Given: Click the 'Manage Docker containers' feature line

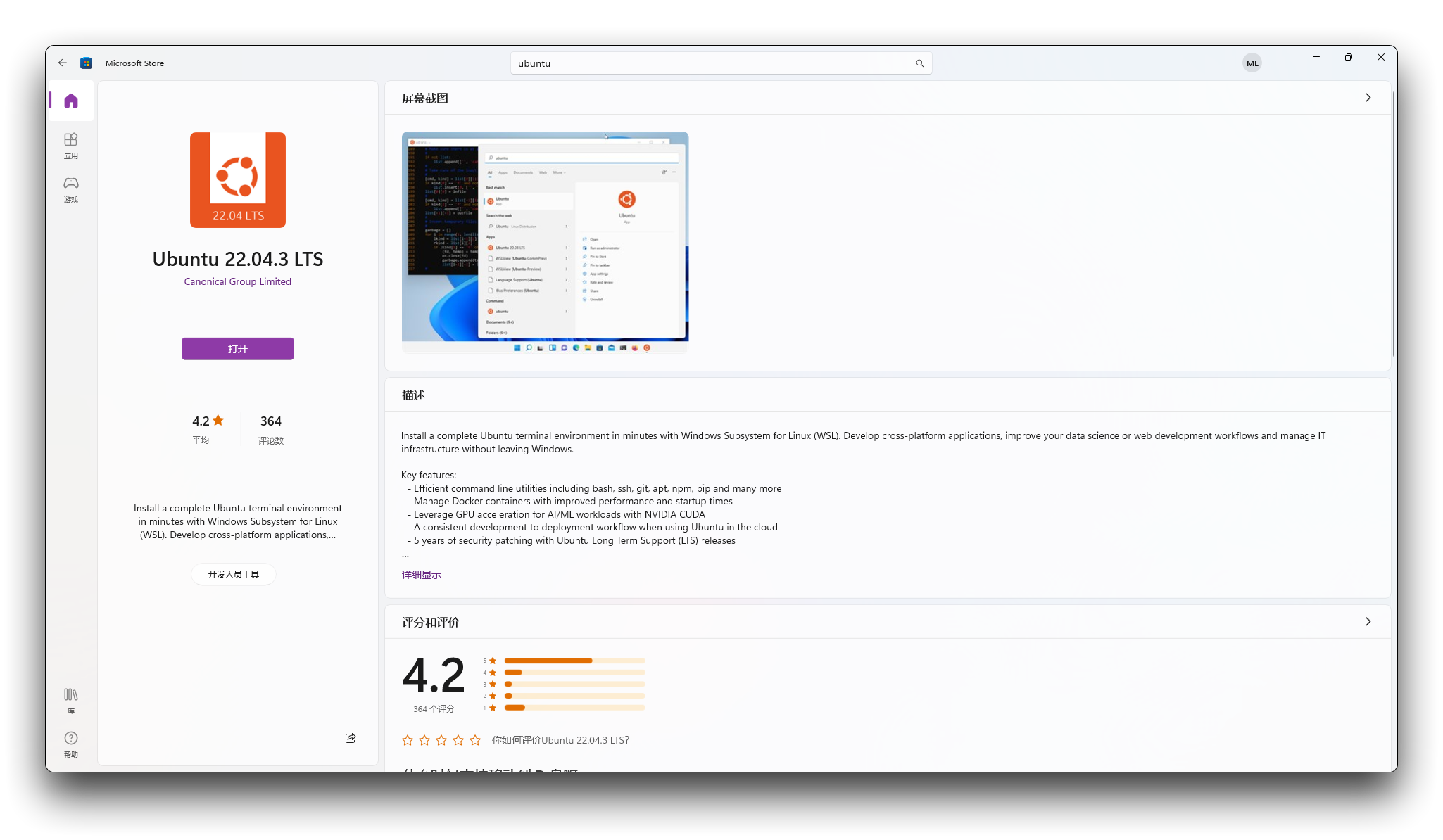Looking at the screenshot, I should tap(570, 501).
